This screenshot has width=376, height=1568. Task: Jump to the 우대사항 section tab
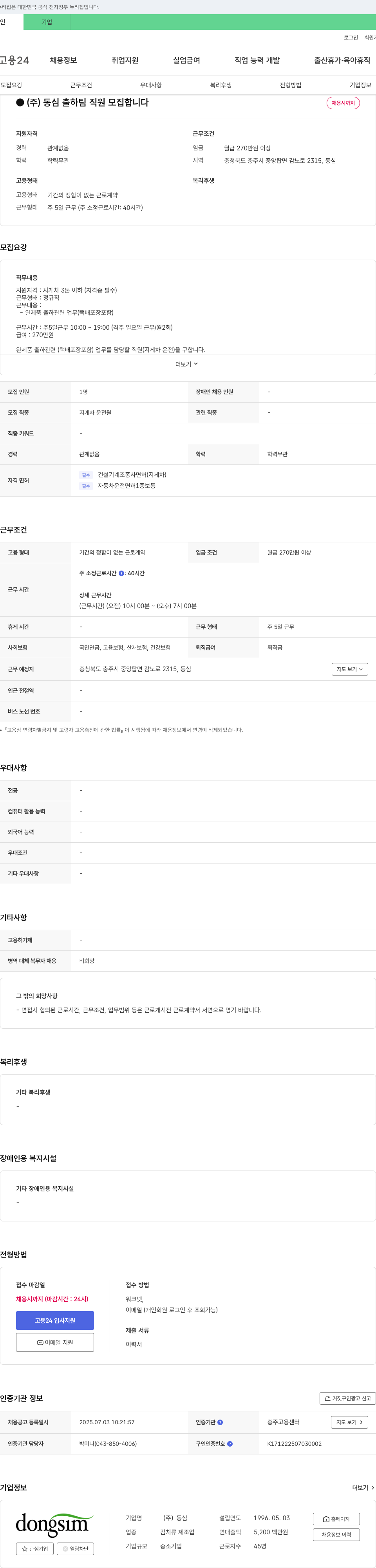[151, 85]
